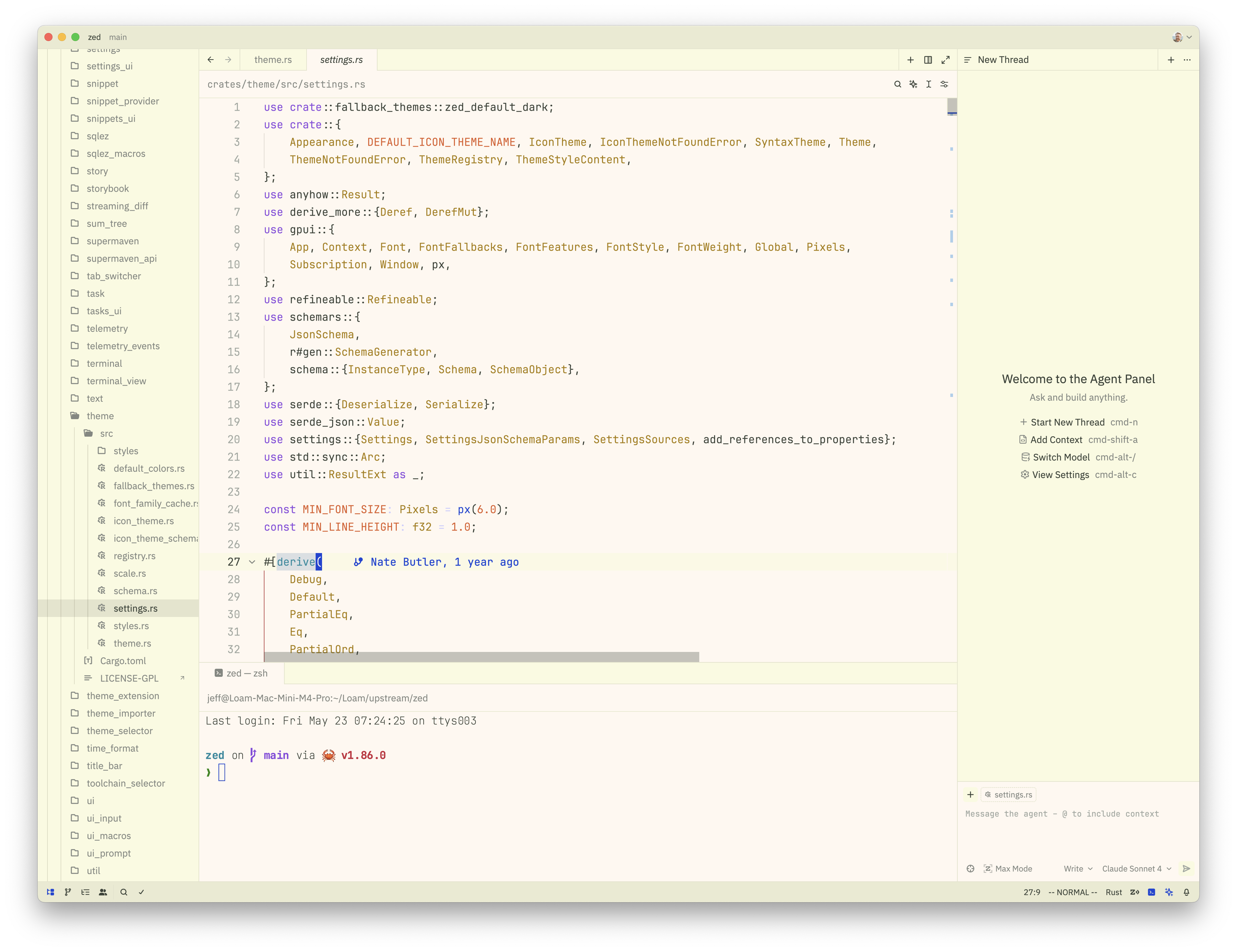Click Switch Model in agent panel

pos(1079,457)
